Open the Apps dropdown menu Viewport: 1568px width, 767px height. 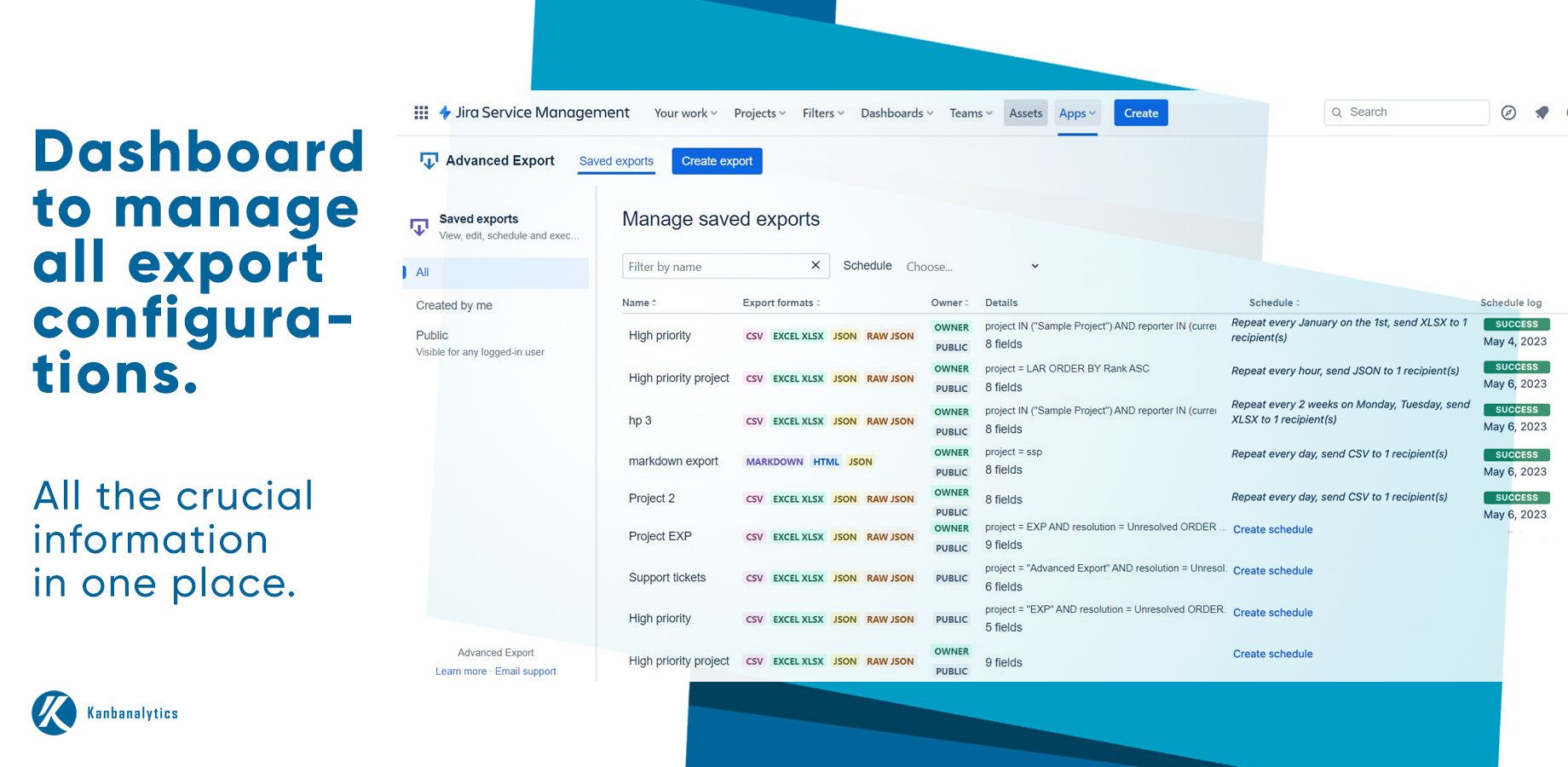(x=1077, y=113)
